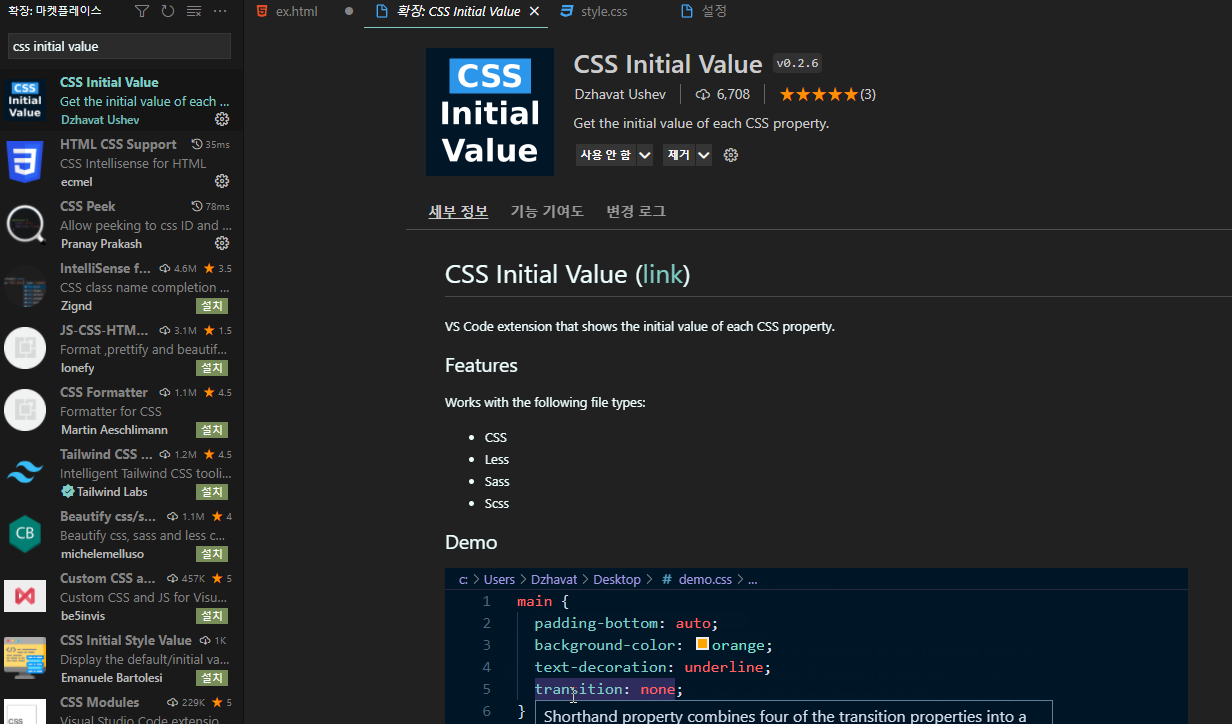The height and width of the screenshot is (724, 1232).
Task: Expand the uninstall (제거) dropdown arrow
Action: [704, 155]
